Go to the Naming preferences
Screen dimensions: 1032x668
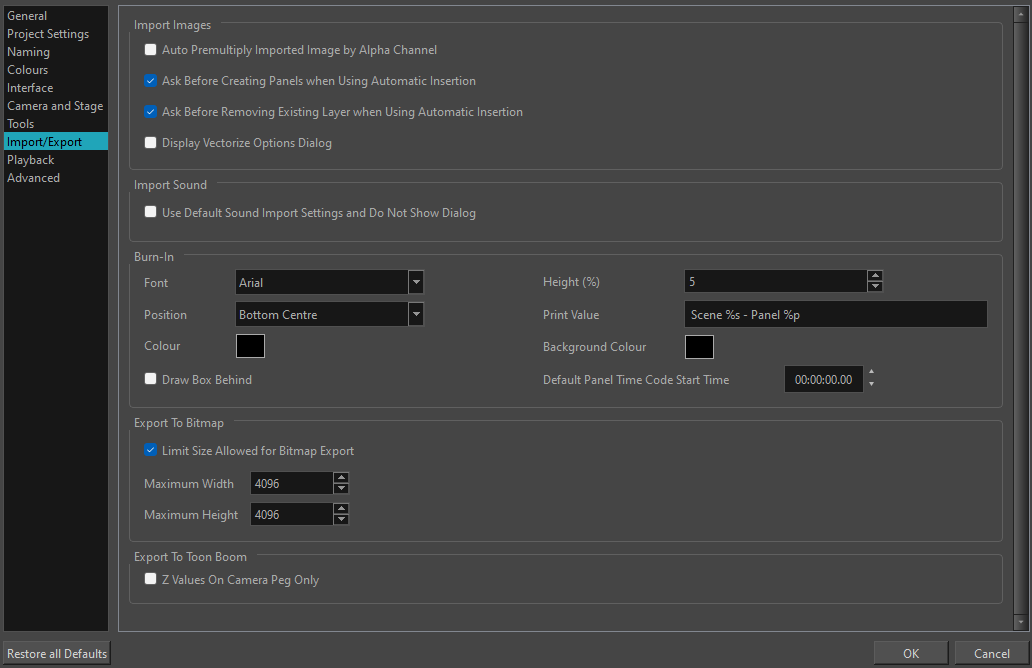[56, 51]
